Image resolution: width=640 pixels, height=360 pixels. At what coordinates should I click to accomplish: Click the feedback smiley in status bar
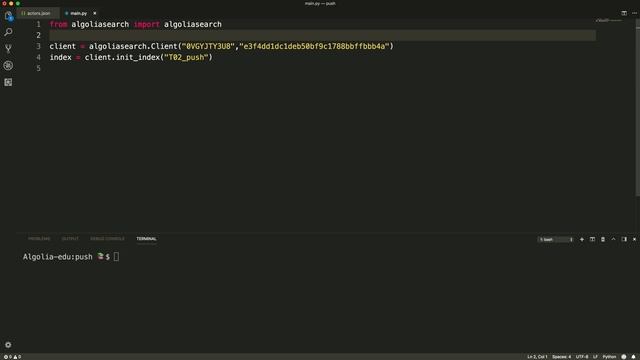coord(624,357)
